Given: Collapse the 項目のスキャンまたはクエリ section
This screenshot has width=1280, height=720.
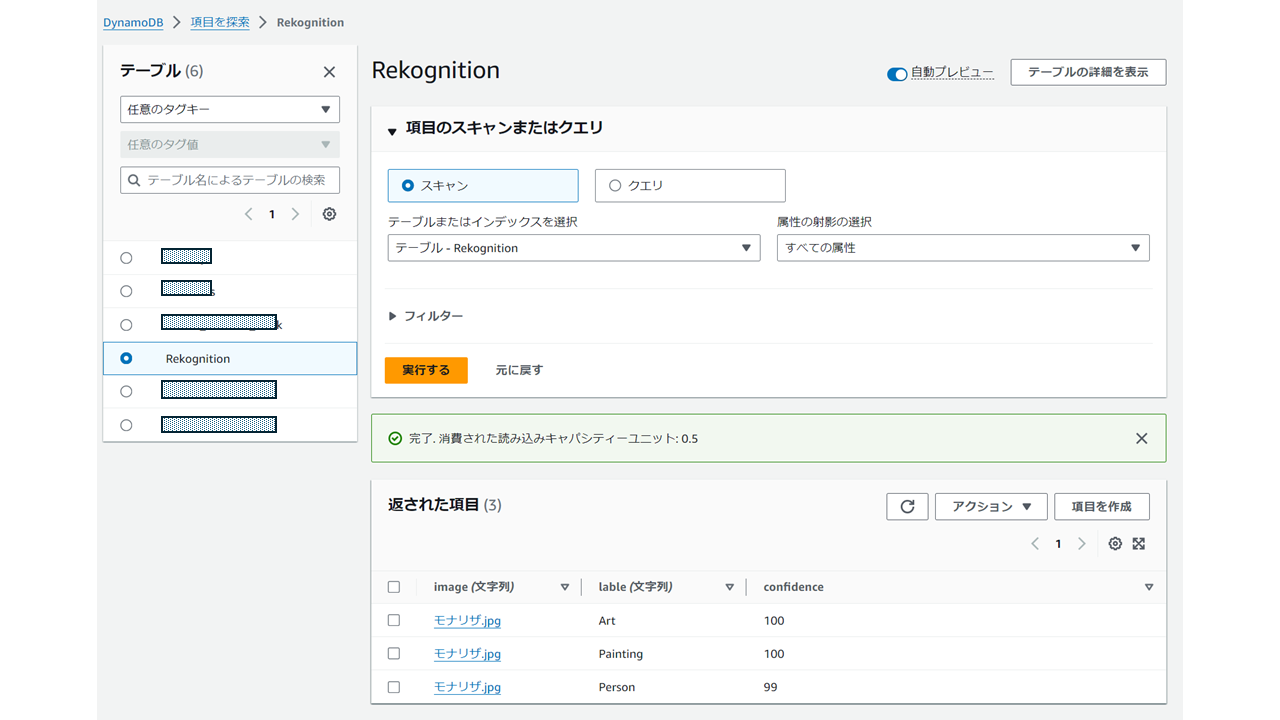Looking at the screenshot, I should click(x=392, y=129).
